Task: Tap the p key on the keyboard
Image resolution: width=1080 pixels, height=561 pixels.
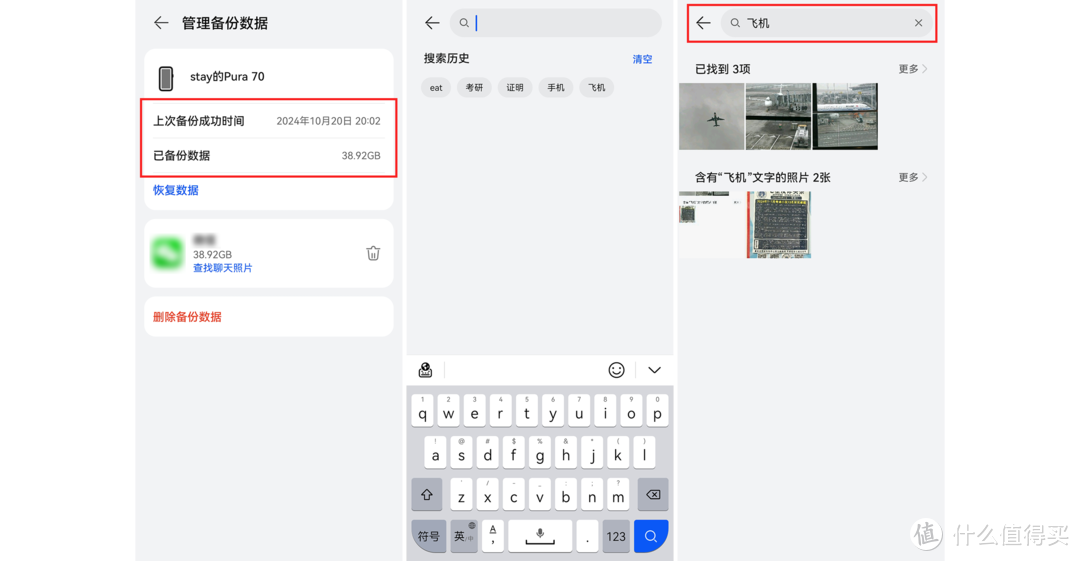Action: tap(657, 410)
